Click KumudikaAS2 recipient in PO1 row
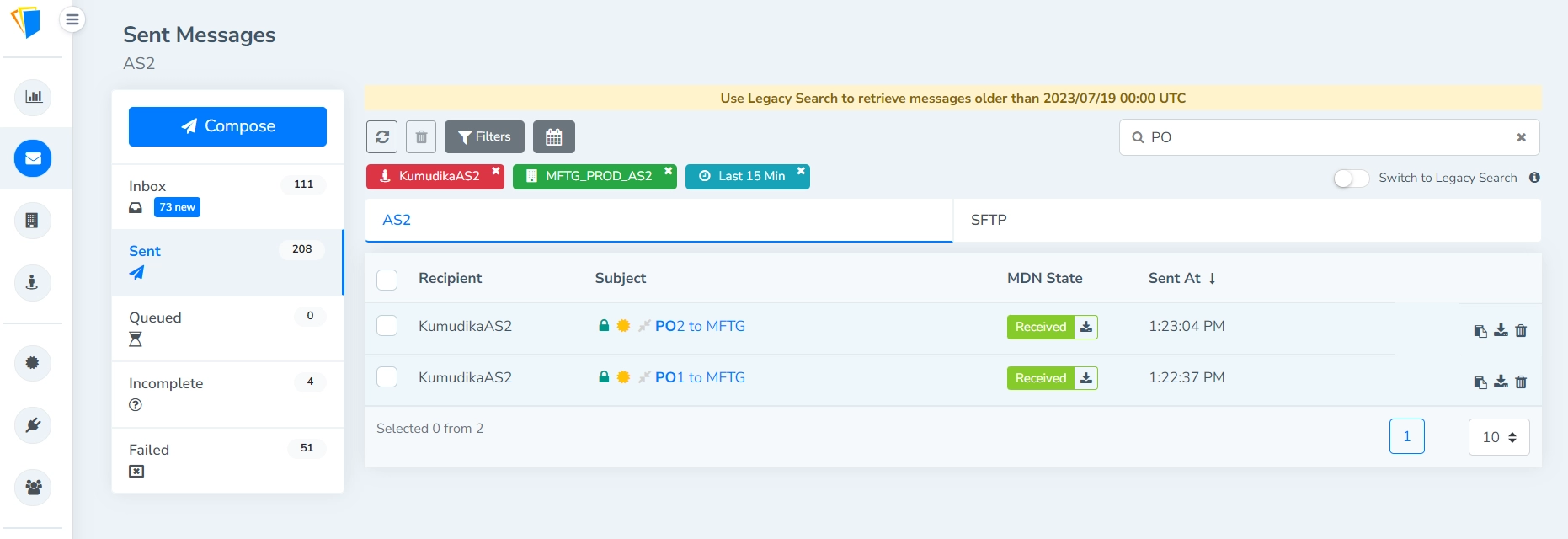This screenshot has height=539, width=1568. [465, 377]
